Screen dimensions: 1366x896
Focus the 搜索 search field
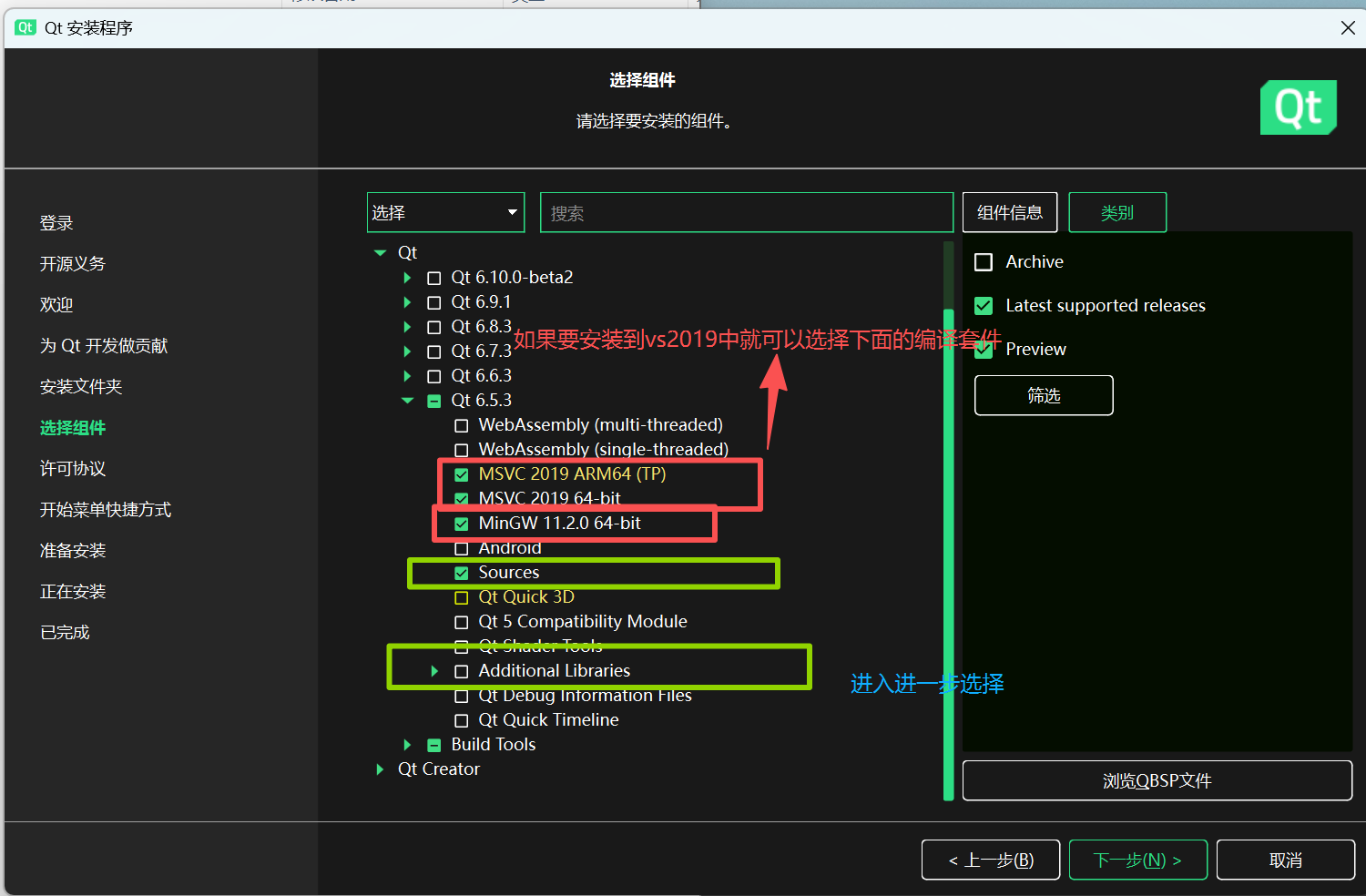tap(747, 212)
